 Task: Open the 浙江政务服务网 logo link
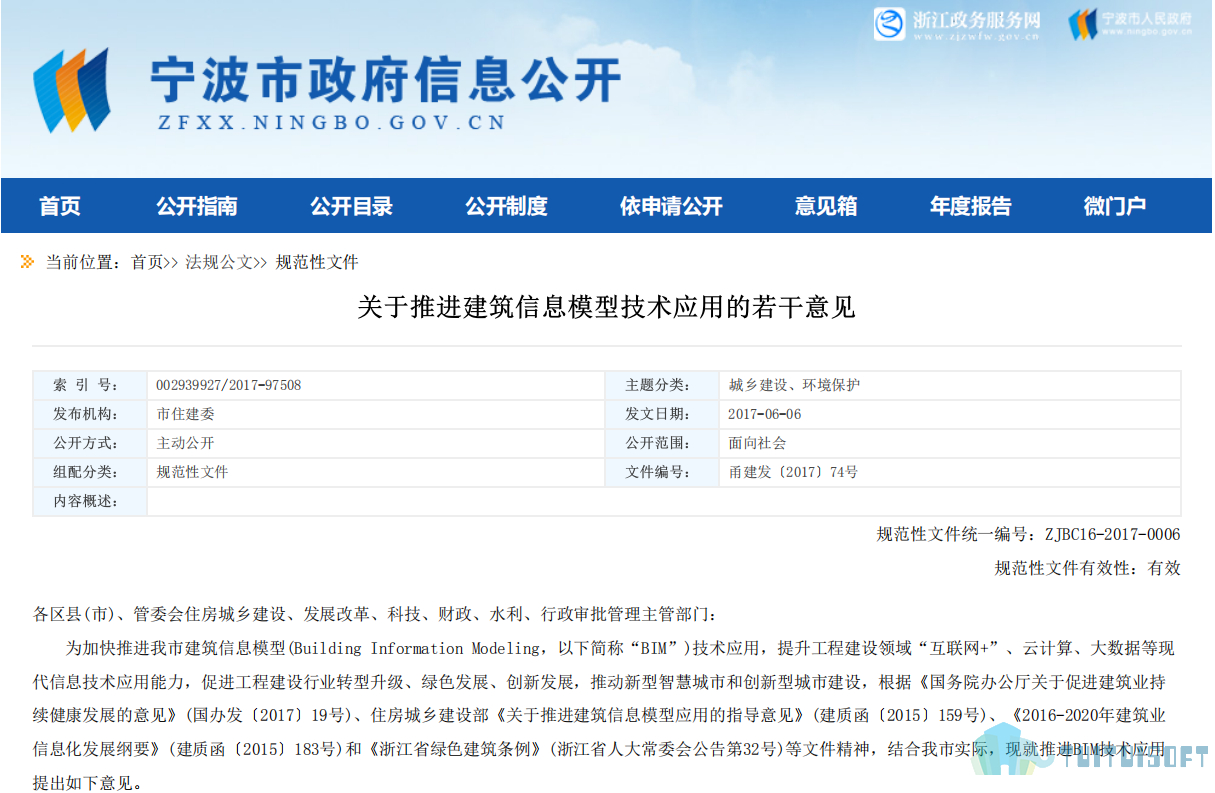point(957,24)
